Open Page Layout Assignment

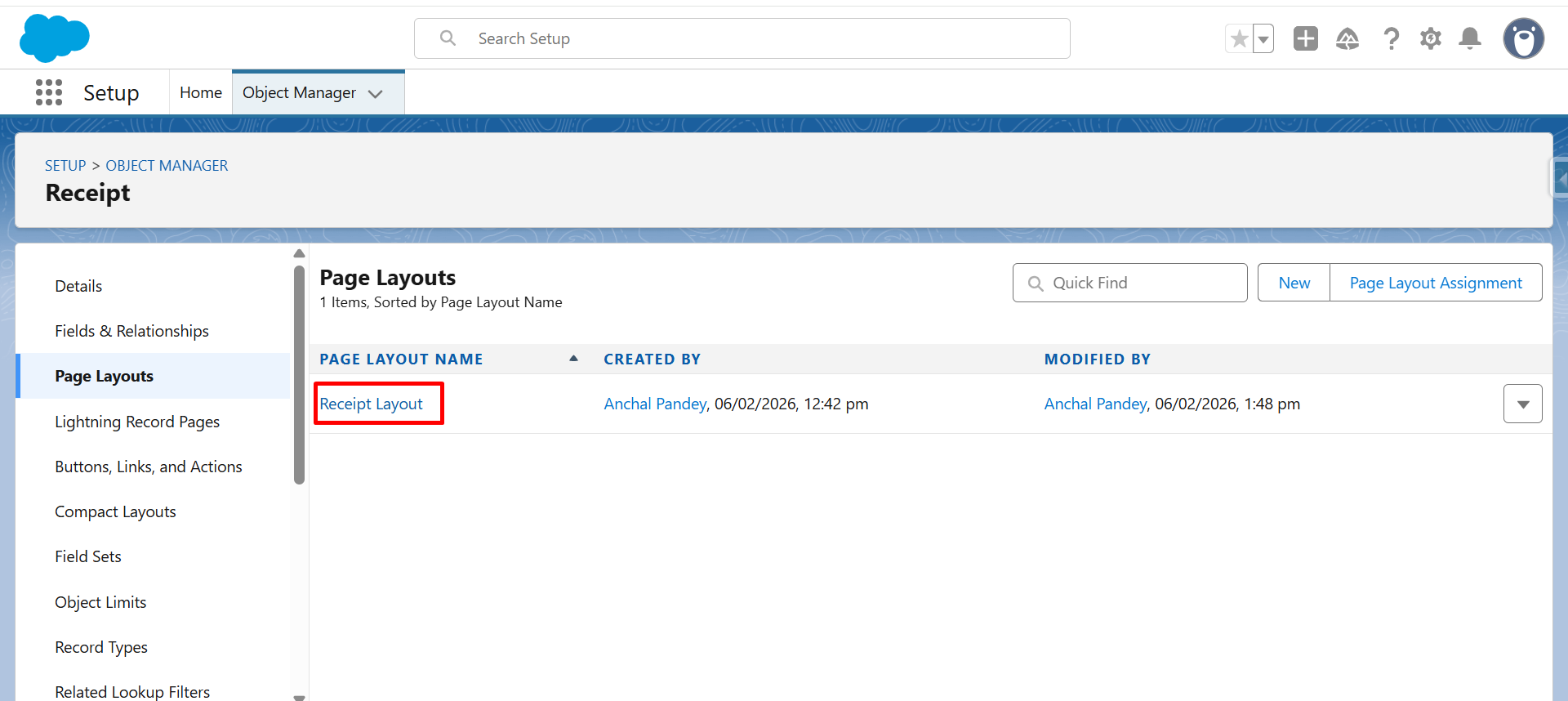1435,283
